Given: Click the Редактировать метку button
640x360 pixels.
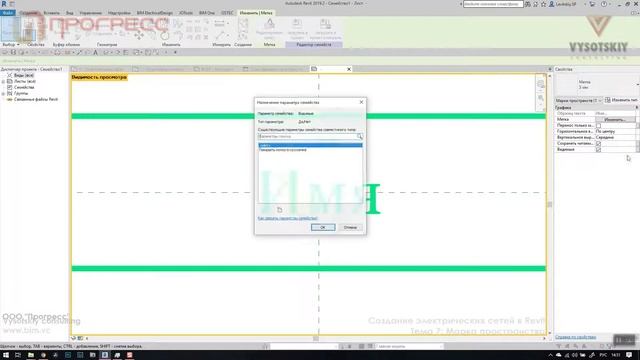Looking at the screenshot, I should point(269,29).
